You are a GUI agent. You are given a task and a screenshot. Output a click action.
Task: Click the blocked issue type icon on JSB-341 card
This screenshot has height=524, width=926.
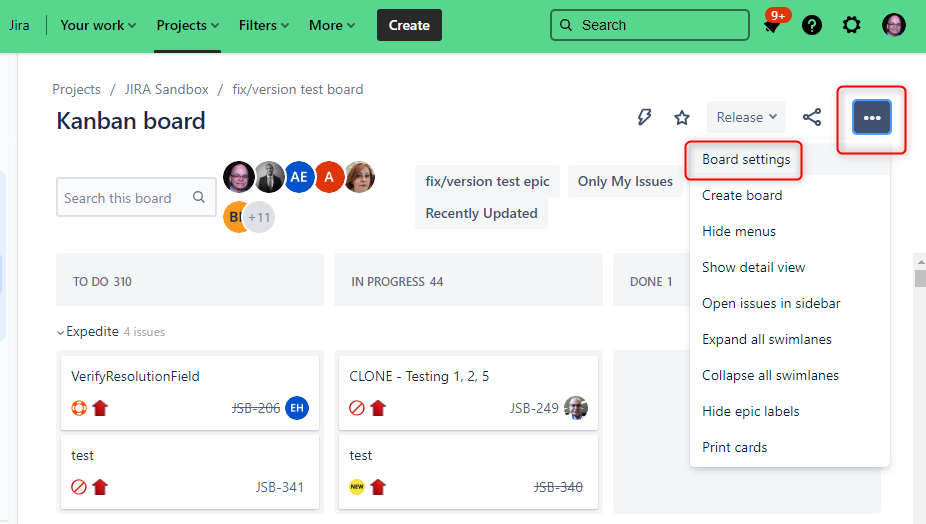point(79,487)
